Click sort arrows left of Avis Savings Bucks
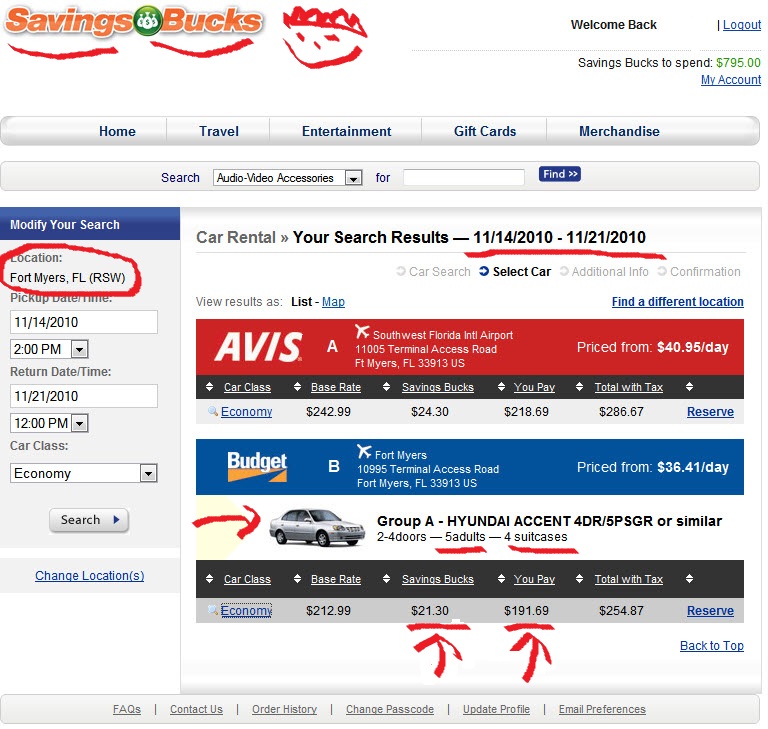 pos(386,387)
